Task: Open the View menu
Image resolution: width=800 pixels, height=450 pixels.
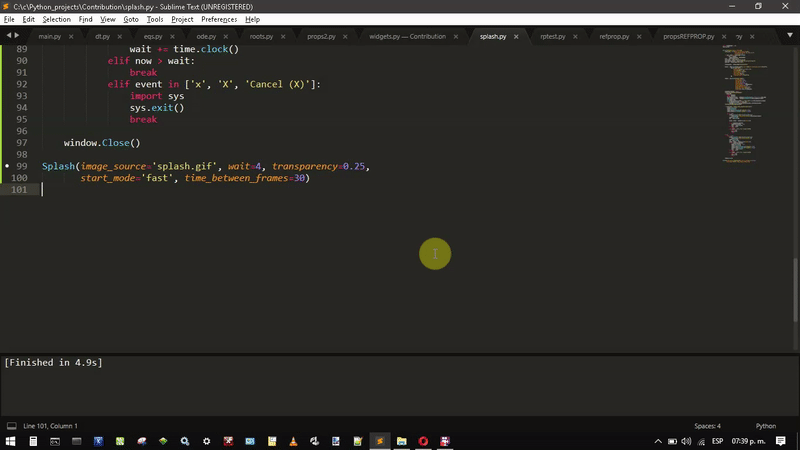Action: point(108,19)
